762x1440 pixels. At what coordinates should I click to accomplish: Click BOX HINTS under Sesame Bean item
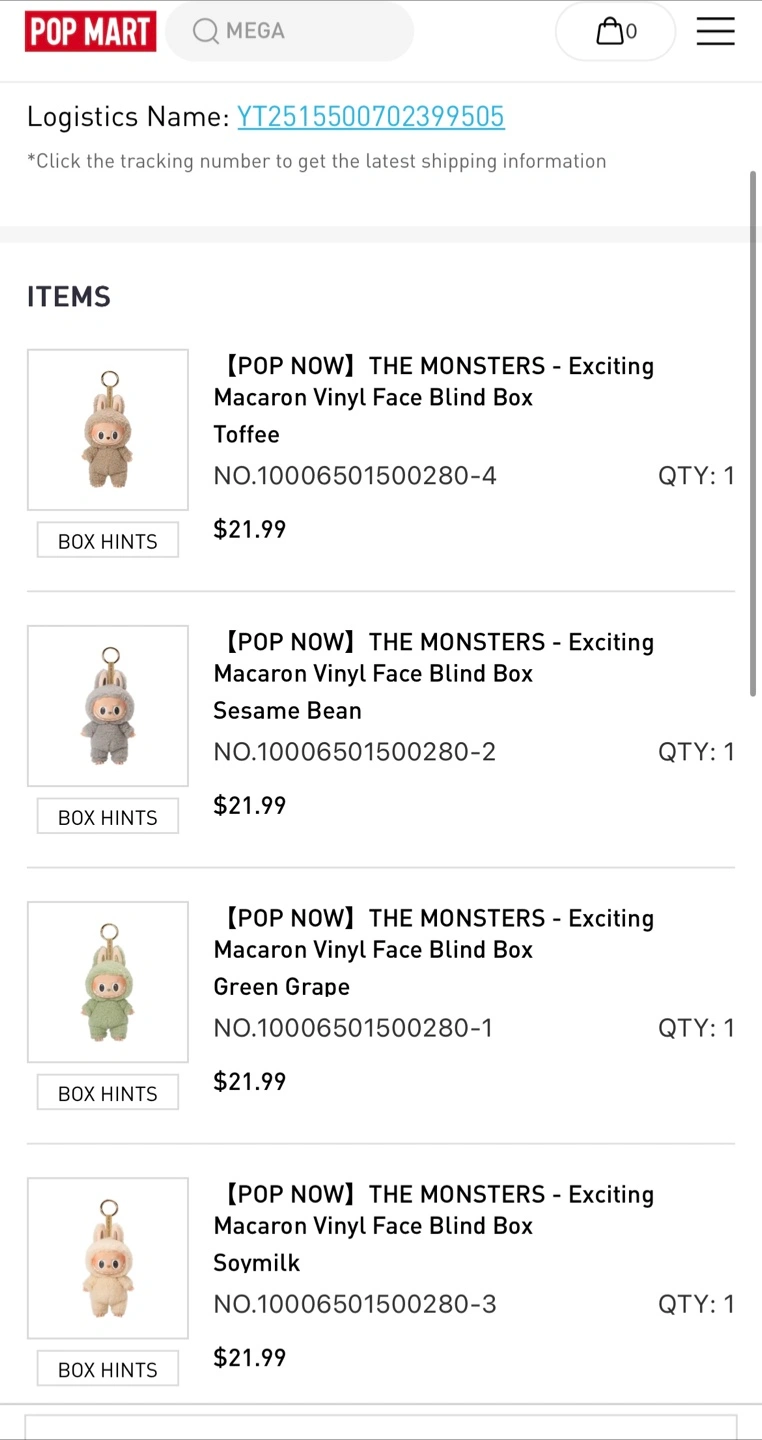pyautogui.click(x=108, y=817)
